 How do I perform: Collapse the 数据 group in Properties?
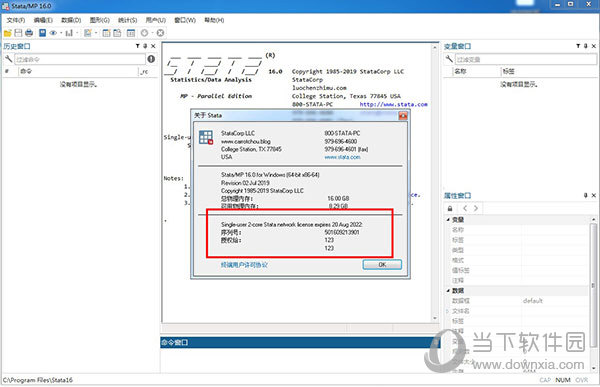click(448, 291)
